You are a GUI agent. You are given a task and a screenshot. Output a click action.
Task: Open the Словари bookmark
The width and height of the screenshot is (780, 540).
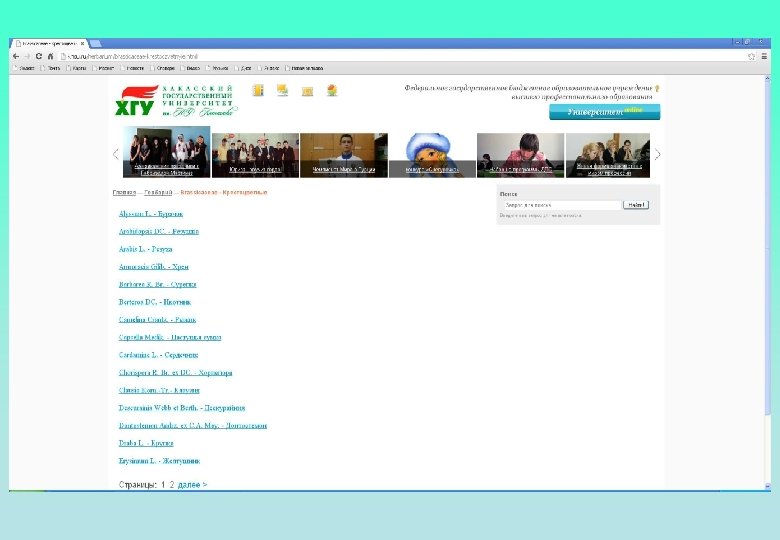(x=163, y=68)
